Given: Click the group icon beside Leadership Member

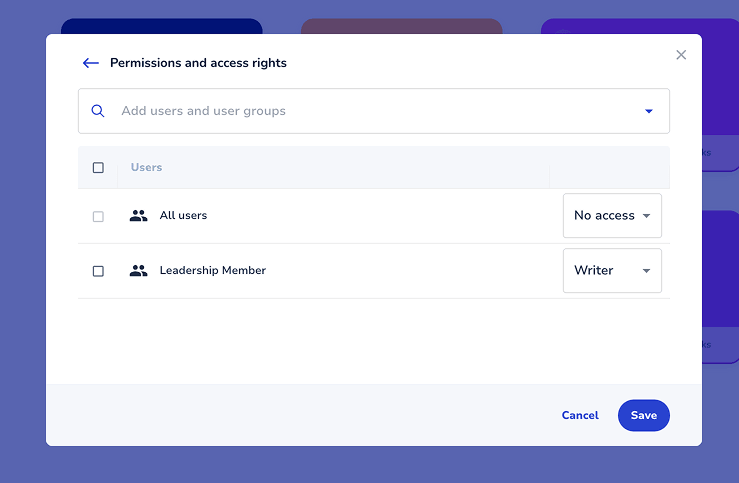Looking at the screenshot, I should 138,271.
